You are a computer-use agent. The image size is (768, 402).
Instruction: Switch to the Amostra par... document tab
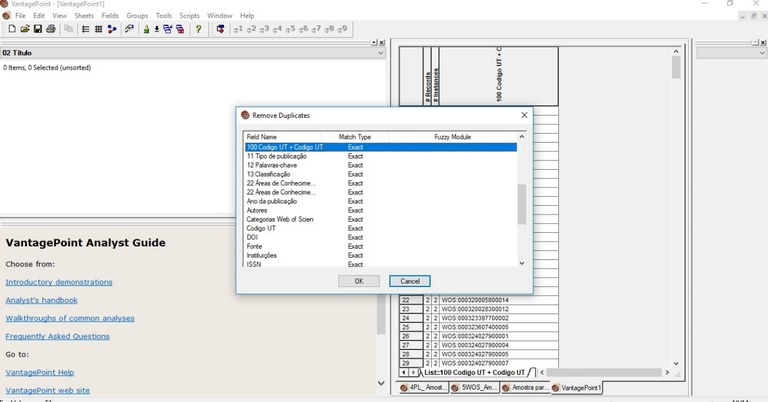pyautogui.click(x=525, y=387)
